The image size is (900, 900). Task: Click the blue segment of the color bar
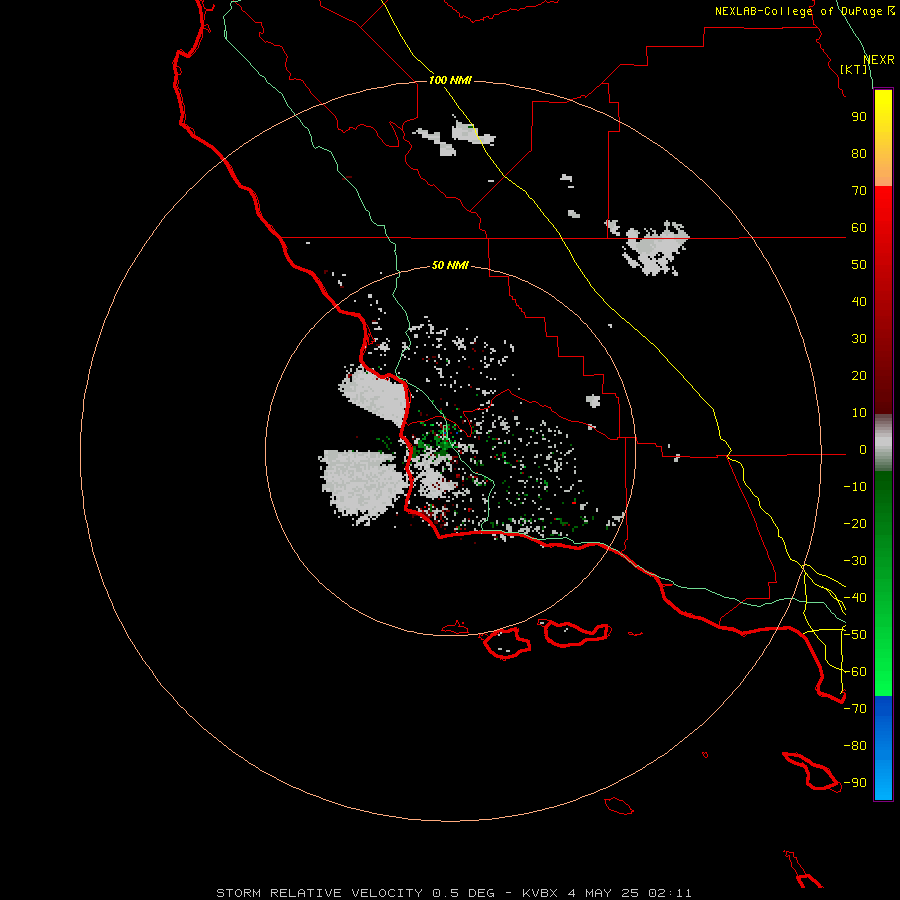pos(883,748)
